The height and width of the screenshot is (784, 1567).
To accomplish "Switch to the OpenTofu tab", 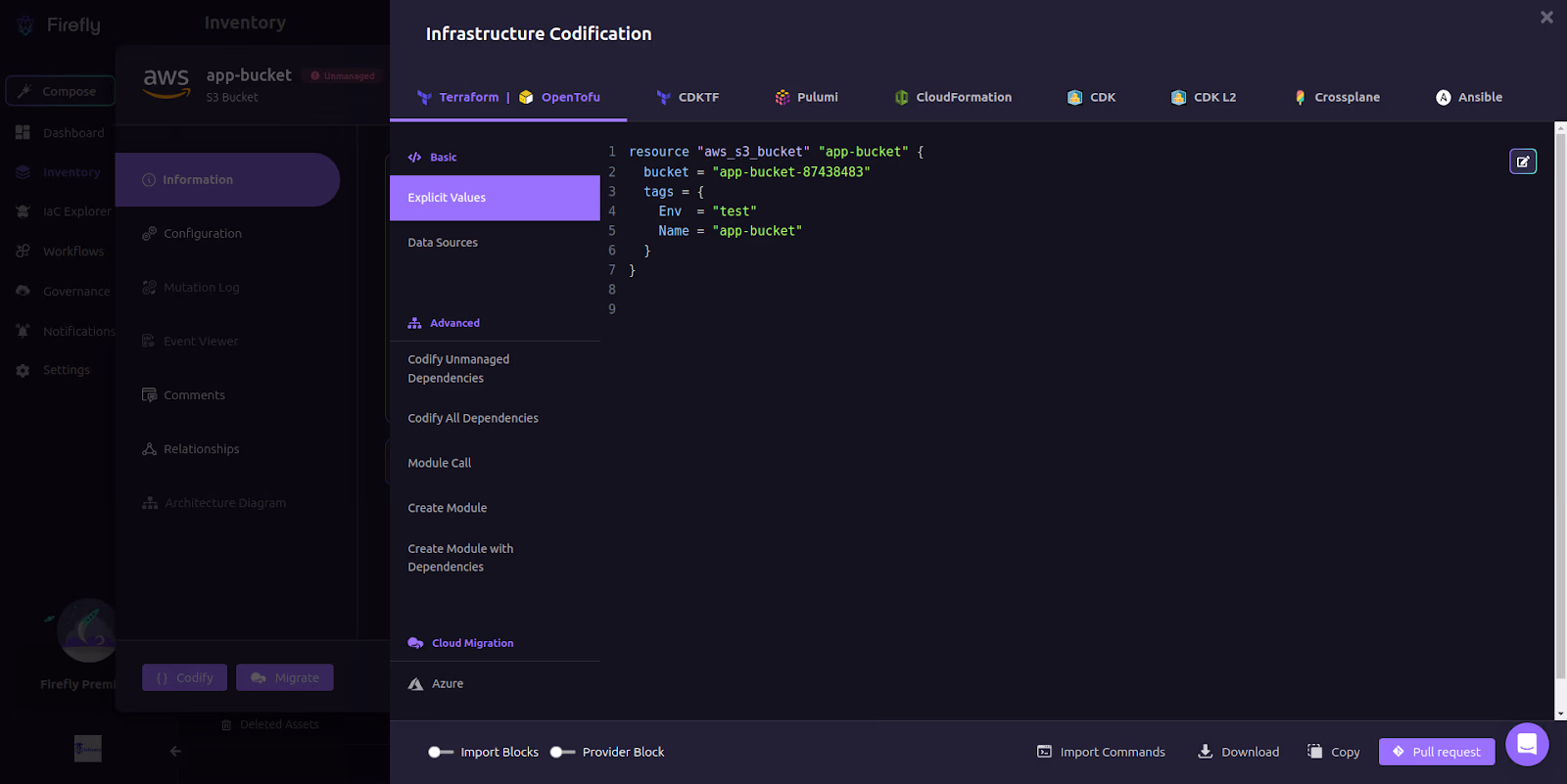I will 559,97.
